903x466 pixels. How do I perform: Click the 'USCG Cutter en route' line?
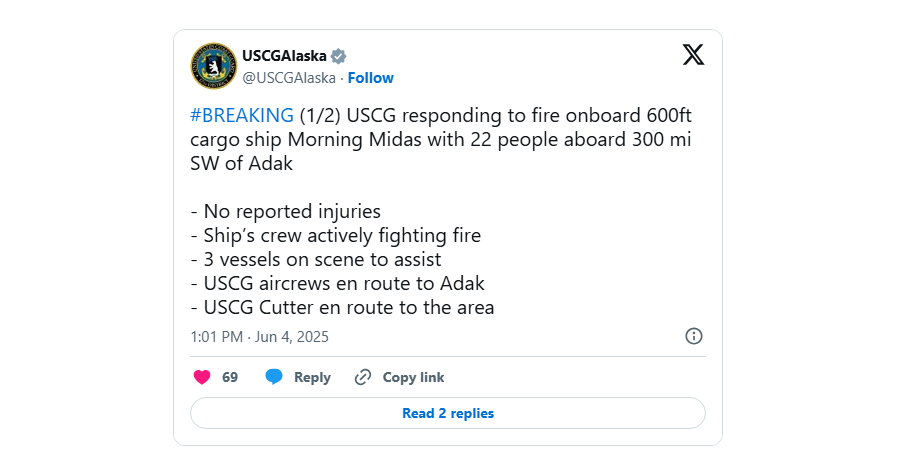(343, 307)
